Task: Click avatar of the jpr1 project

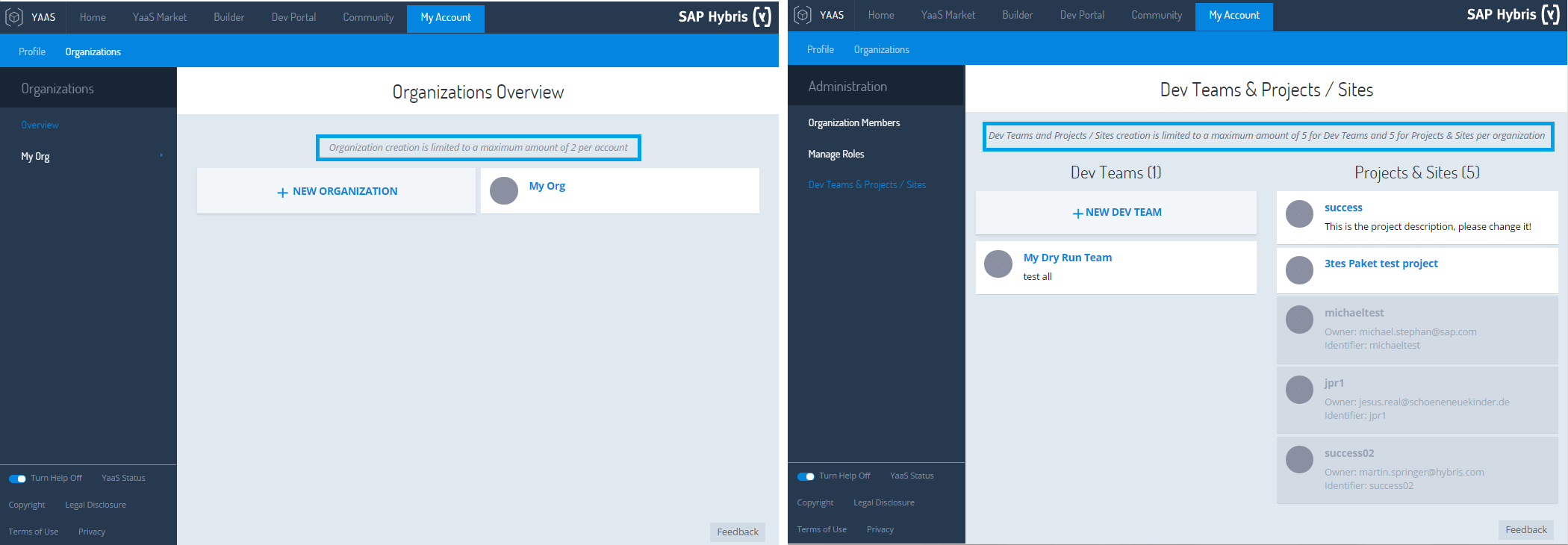Action: (x=1300, y=389)
